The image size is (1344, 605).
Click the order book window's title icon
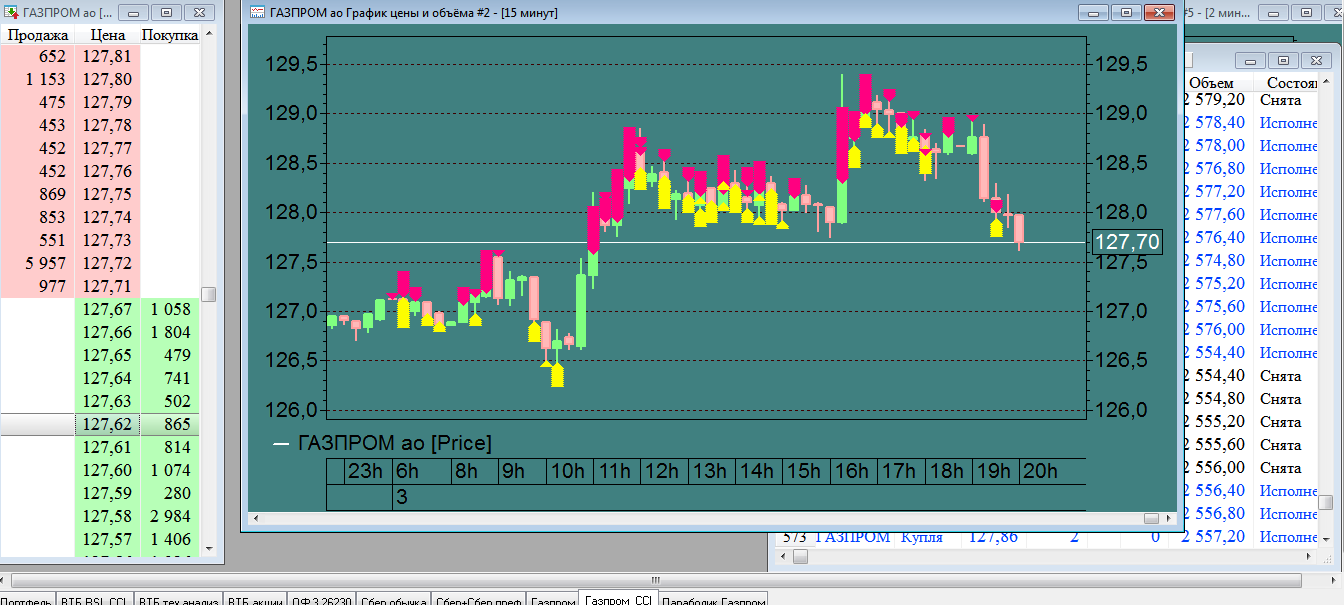[x=11, y=13]
